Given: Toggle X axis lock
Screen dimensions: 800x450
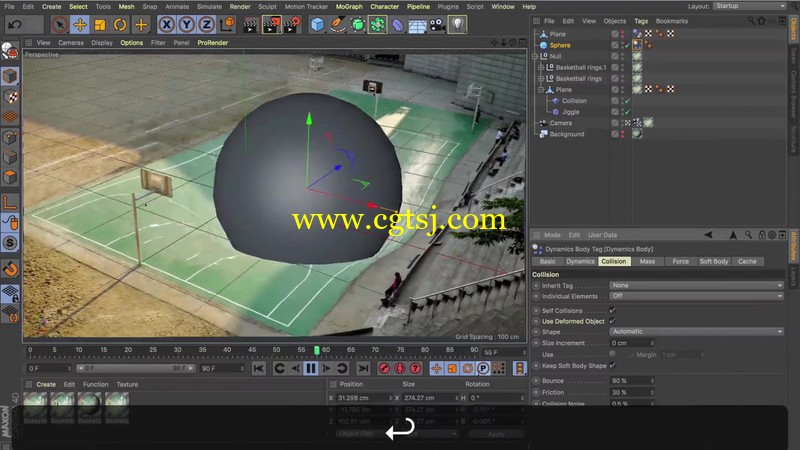Looking at the screenshot, I should pos(166,24).
